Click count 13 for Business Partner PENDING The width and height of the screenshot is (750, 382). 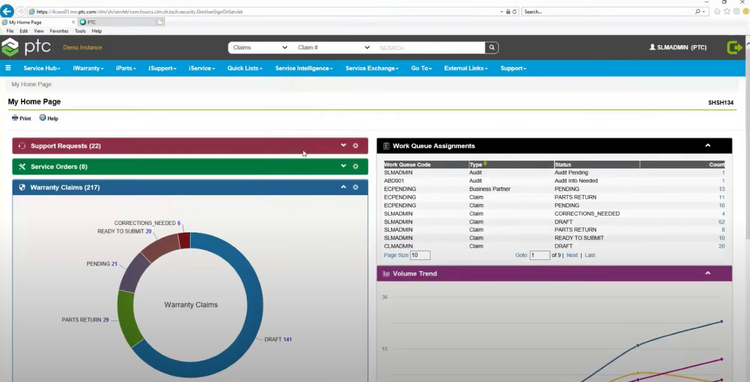coord(722,189)
